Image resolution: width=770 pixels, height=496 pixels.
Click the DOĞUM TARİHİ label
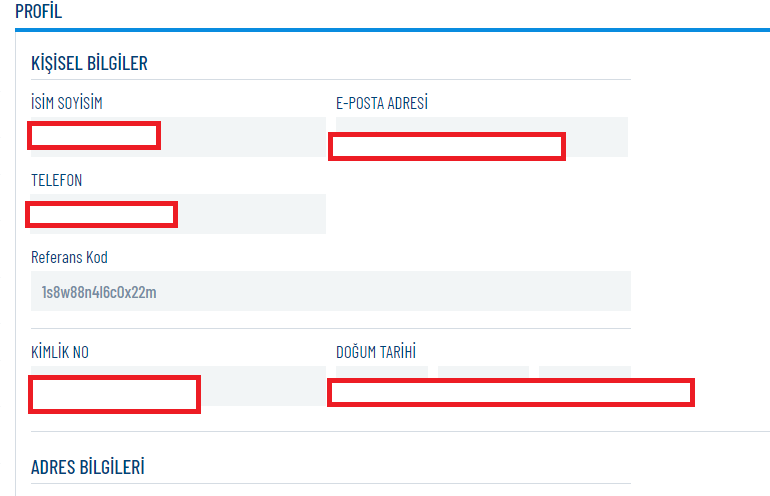click(x=376, y=351)
